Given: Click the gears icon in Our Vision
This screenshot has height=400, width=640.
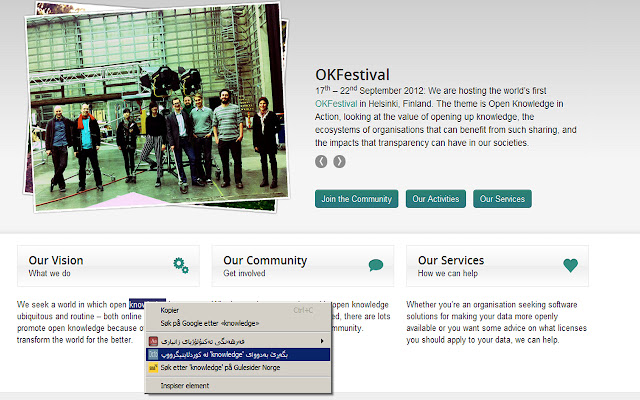Looking at the screenshot, I should (181, 265).
